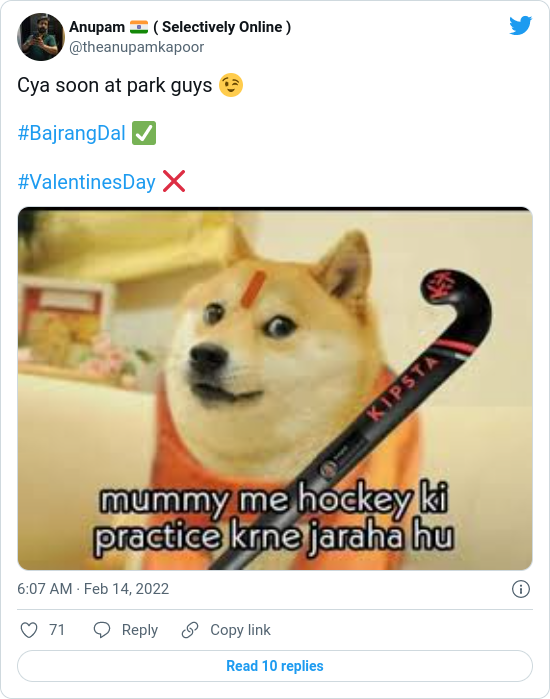Click the Copy link text label
Viewport: 550px width, 699px height.
coord(240,630)
